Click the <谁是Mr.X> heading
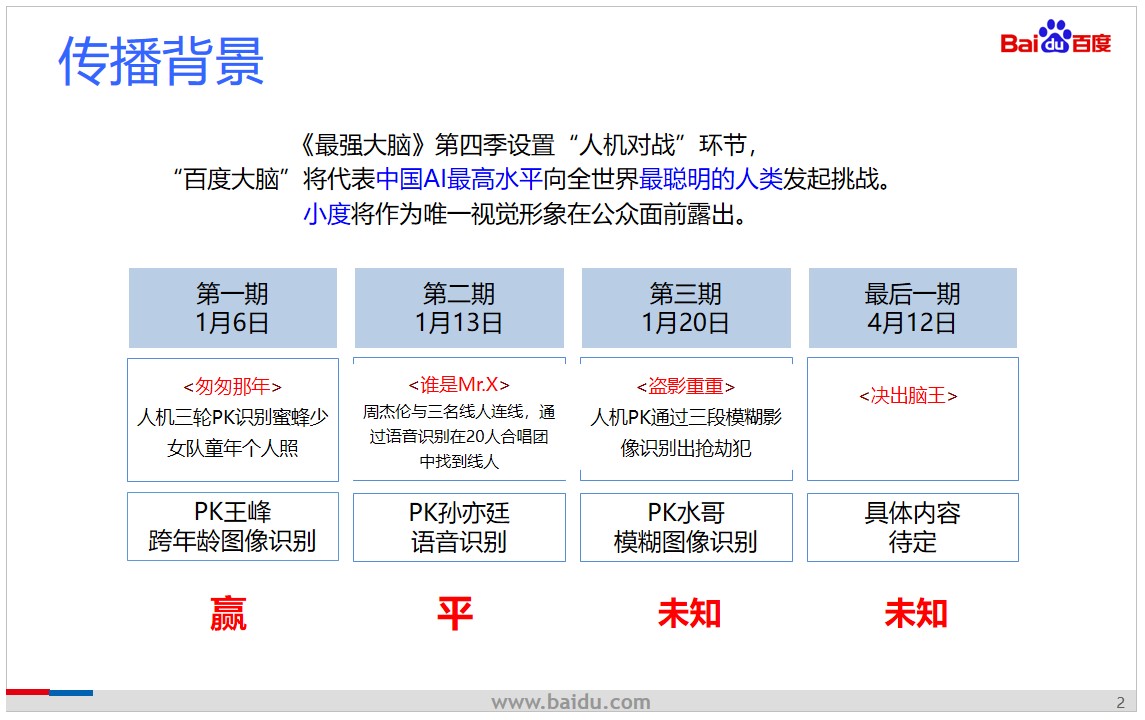This screenshot has width=1145, height=720. 459,384
